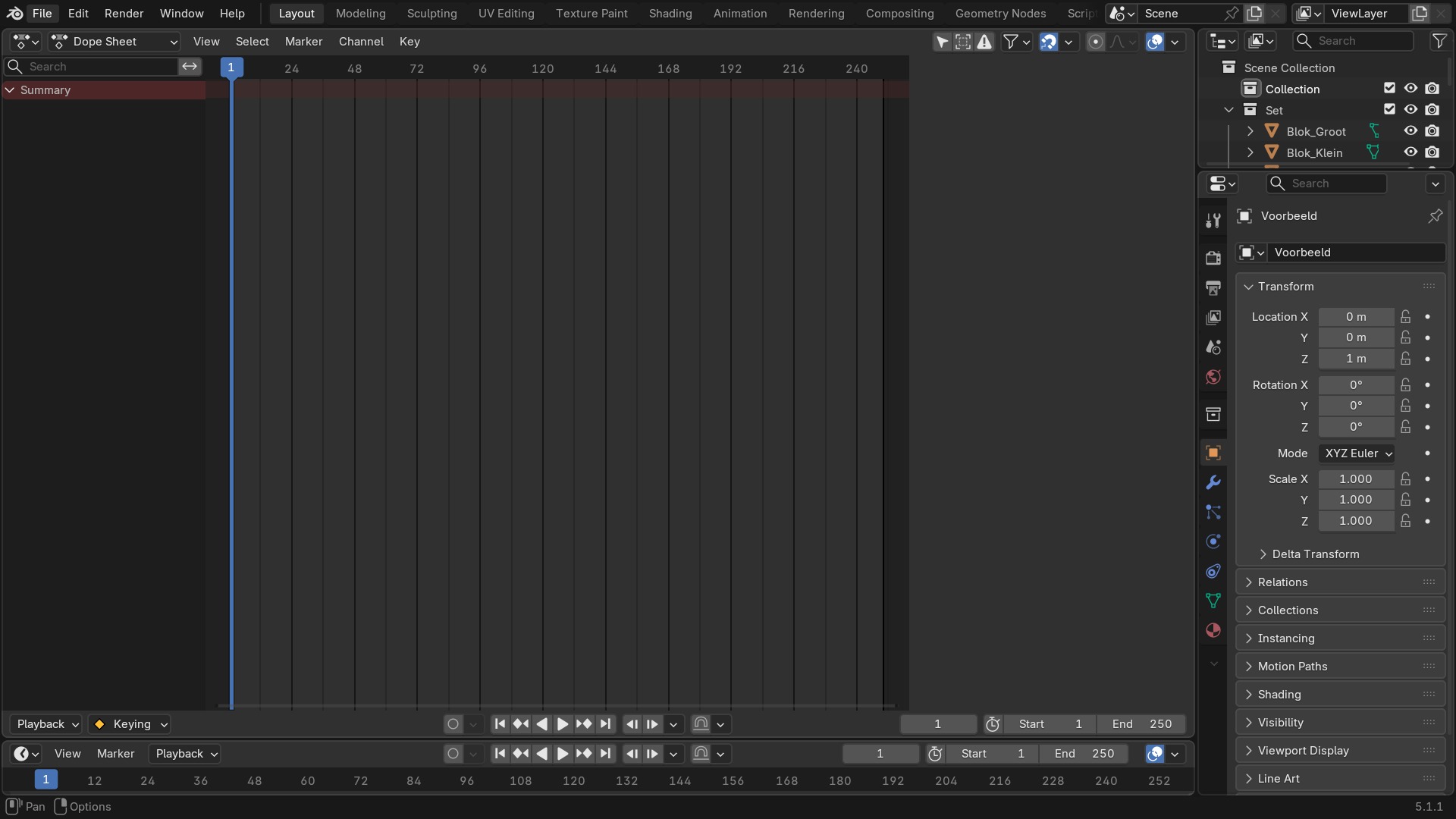This screenshot has width=1456, height=819.
Task: Lock Location X transform
Action: coord(1406,317)
